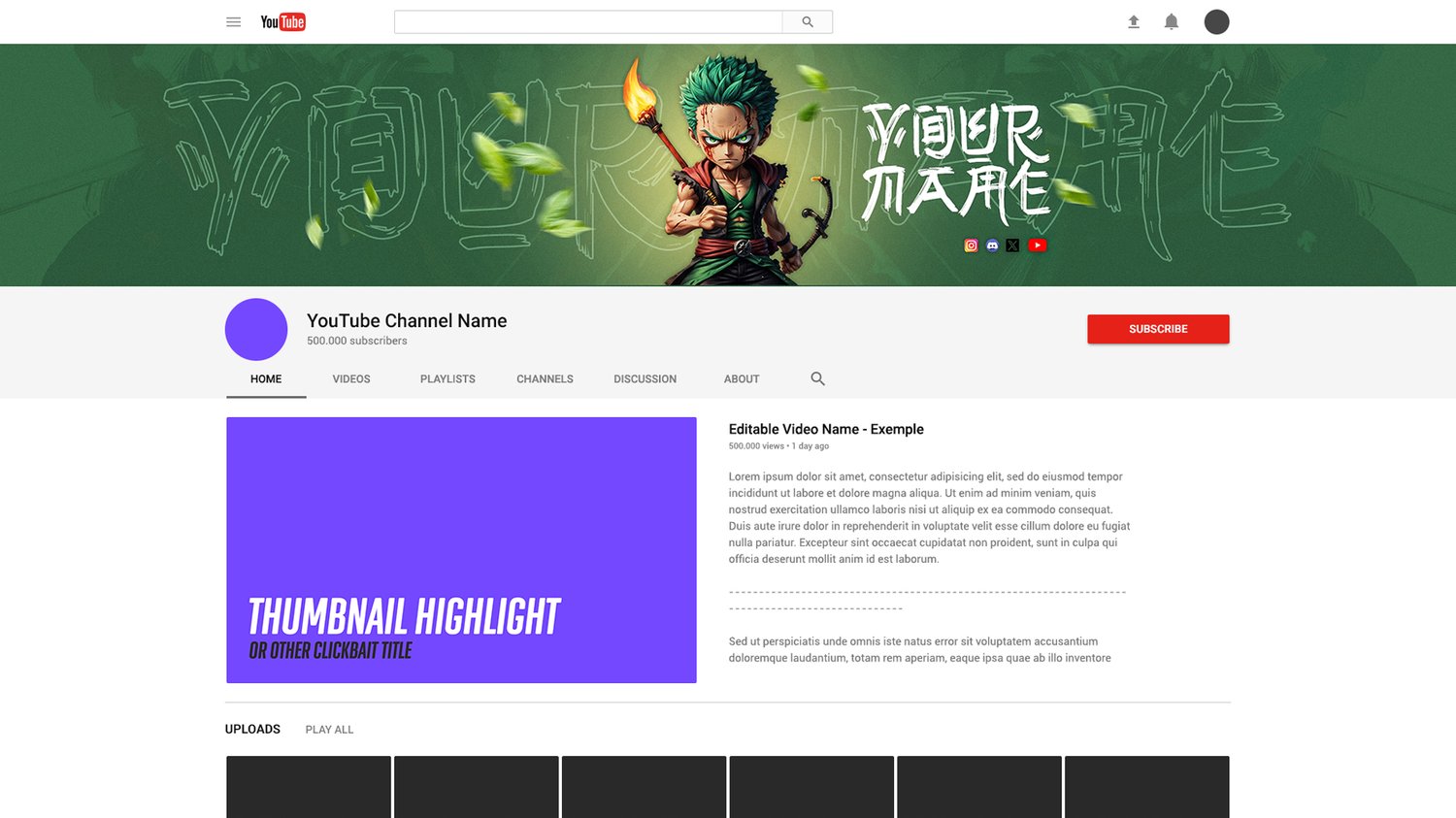Click the red SUBSCRIBE button
This screenshot has height=818, width=1456.
point(1158,329)
